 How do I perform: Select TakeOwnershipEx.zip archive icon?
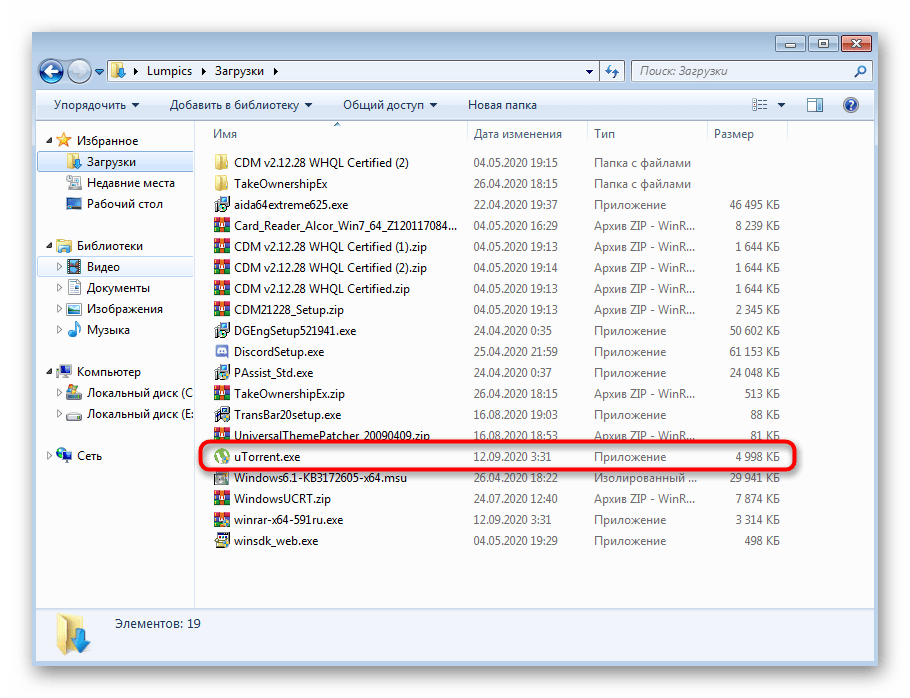221,393
